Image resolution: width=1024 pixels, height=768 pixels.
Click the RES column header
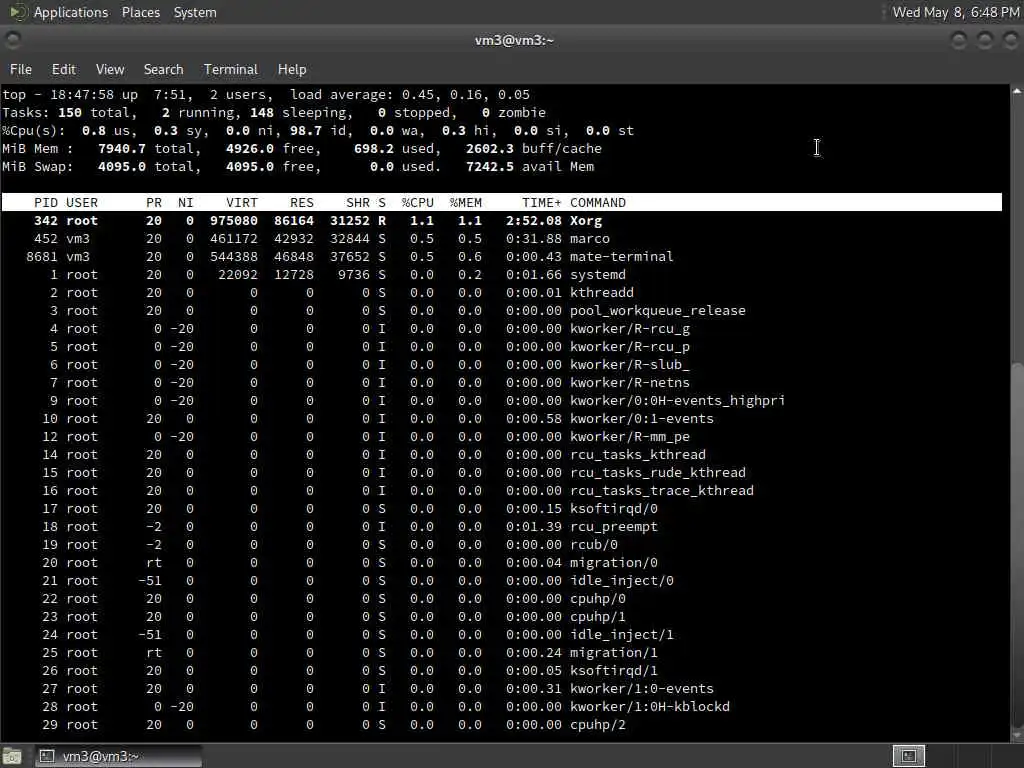click(302, 202)
